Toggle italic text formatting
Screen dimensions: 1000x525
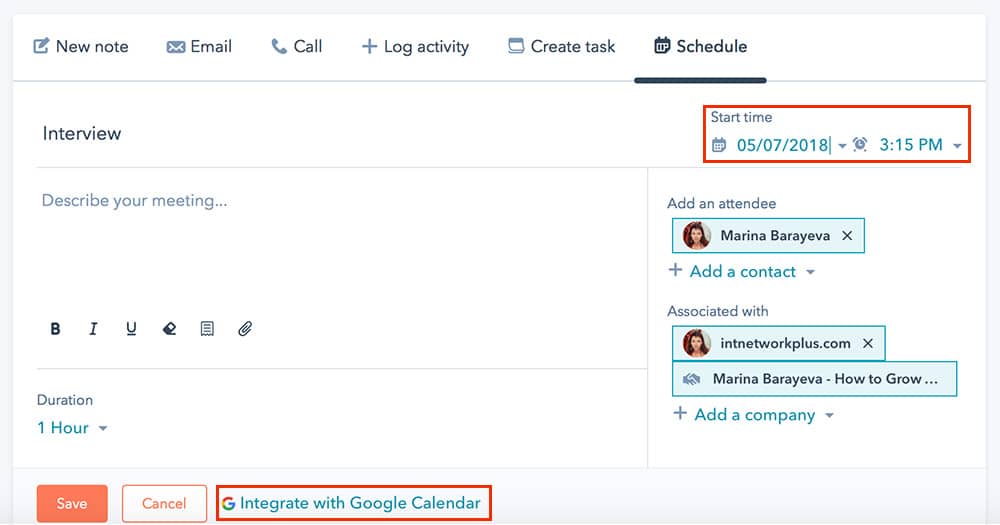93,328
